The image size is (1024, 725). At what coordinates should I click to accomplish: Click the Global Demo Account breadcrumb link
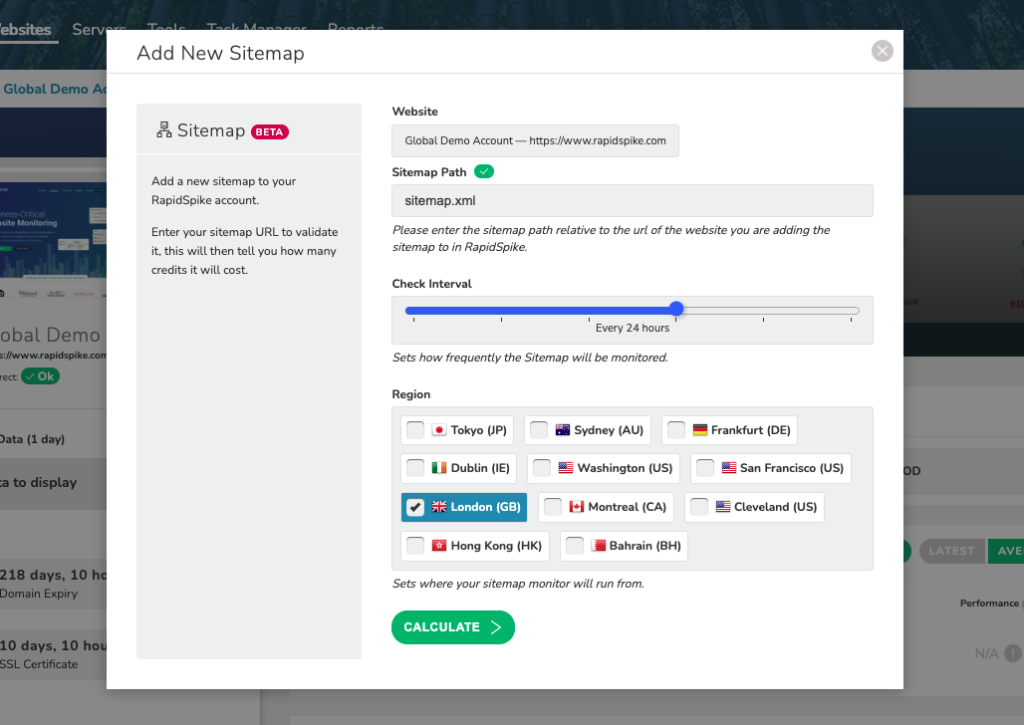[55, 89]
